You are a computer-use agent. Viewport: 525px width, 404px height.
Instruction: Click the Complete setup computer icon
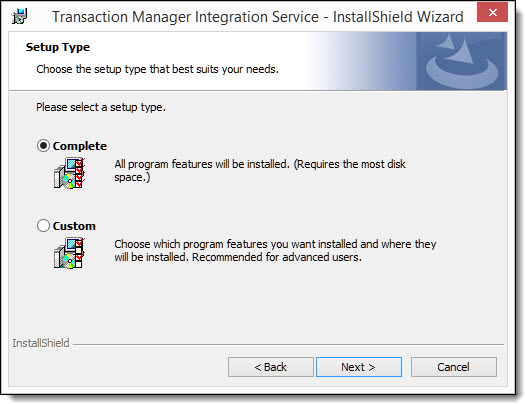coord(69,173)
